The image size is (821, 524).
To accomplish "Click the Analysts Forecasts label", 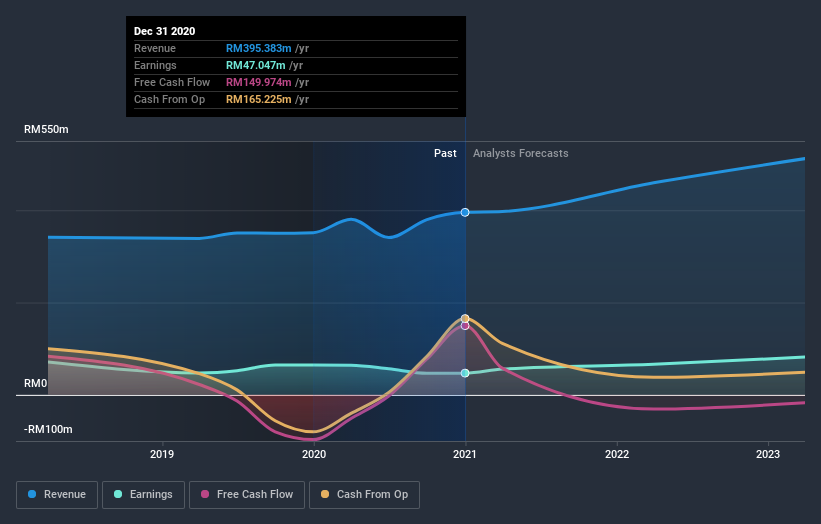I will click(520, 153).
